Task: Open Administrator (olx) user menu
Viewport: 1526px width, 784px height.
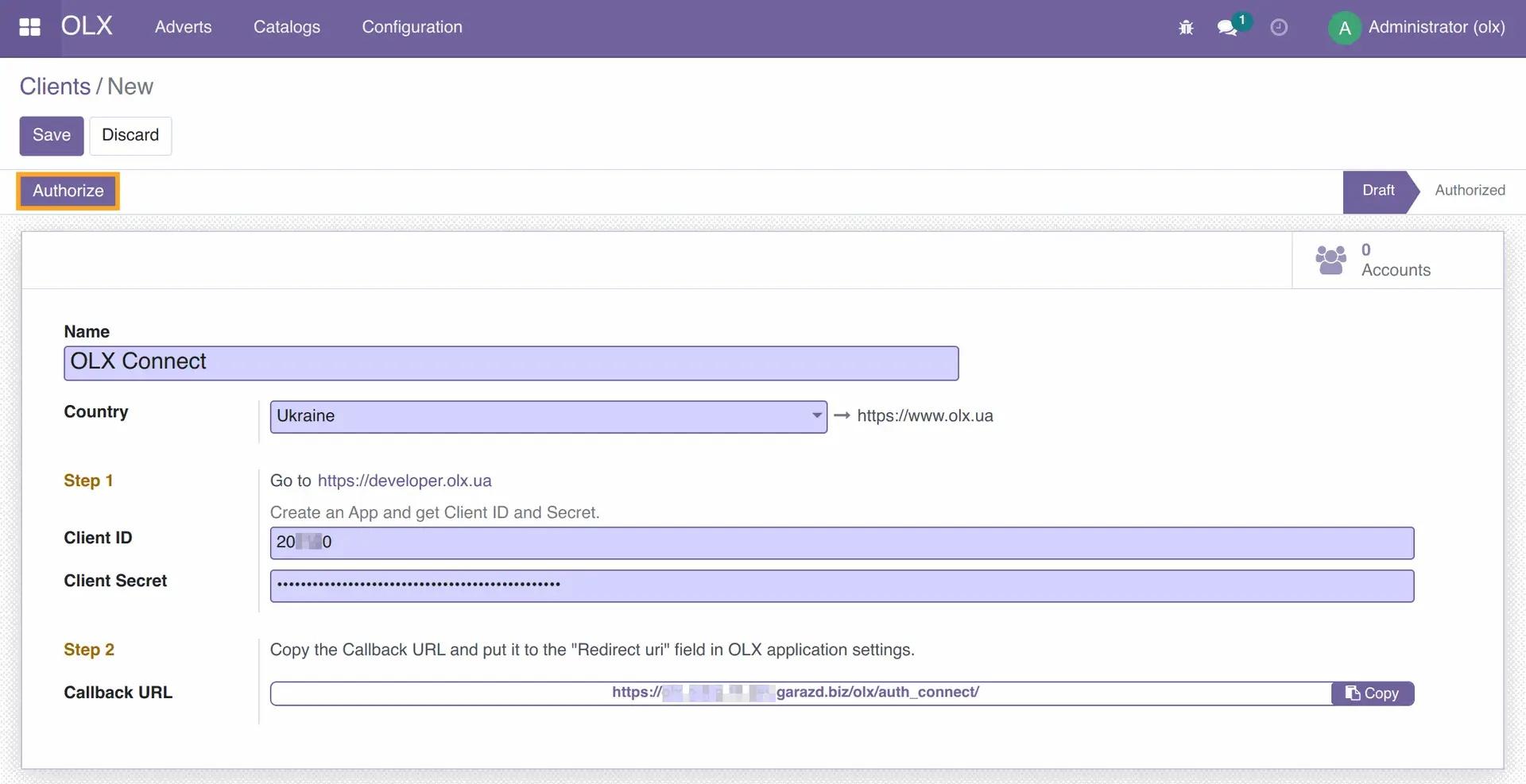Action: tap(1435, 27)
